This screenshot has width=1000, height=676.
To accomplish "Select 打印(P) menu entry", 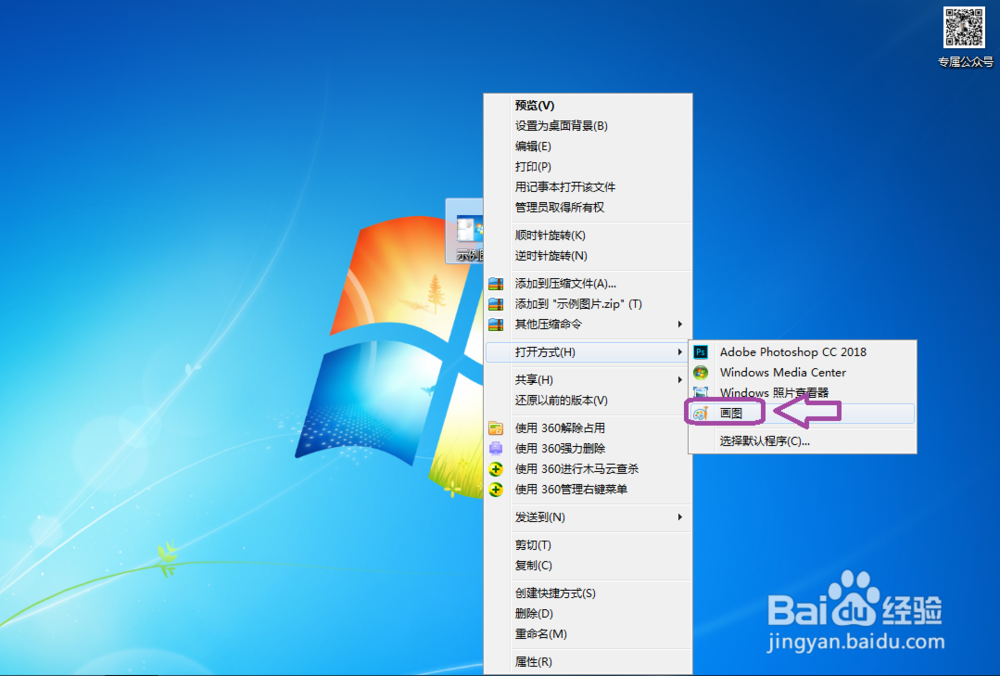I will pos(587,167).
